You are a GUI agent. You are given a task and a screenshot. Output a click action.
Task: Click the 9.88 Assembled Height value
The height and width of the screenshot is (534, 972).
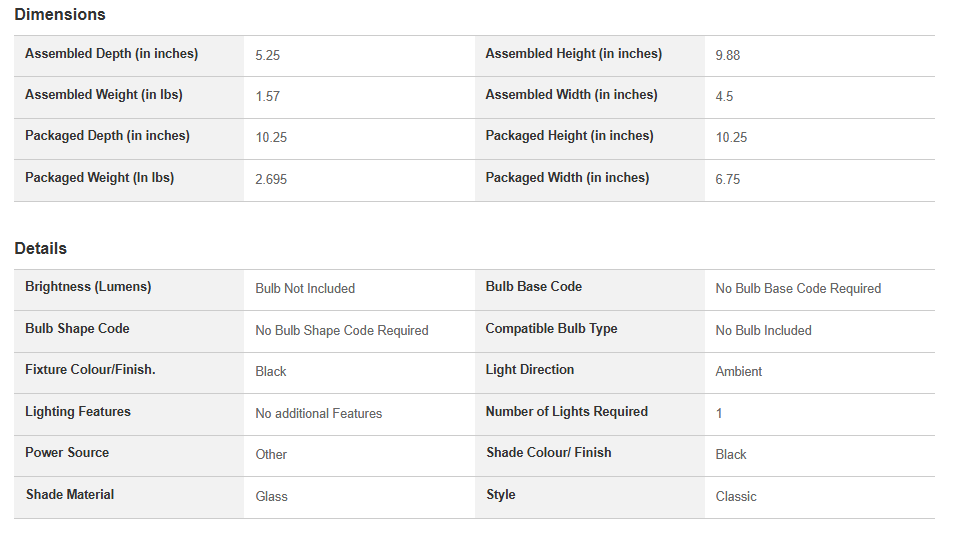click(x=728, y=55)
